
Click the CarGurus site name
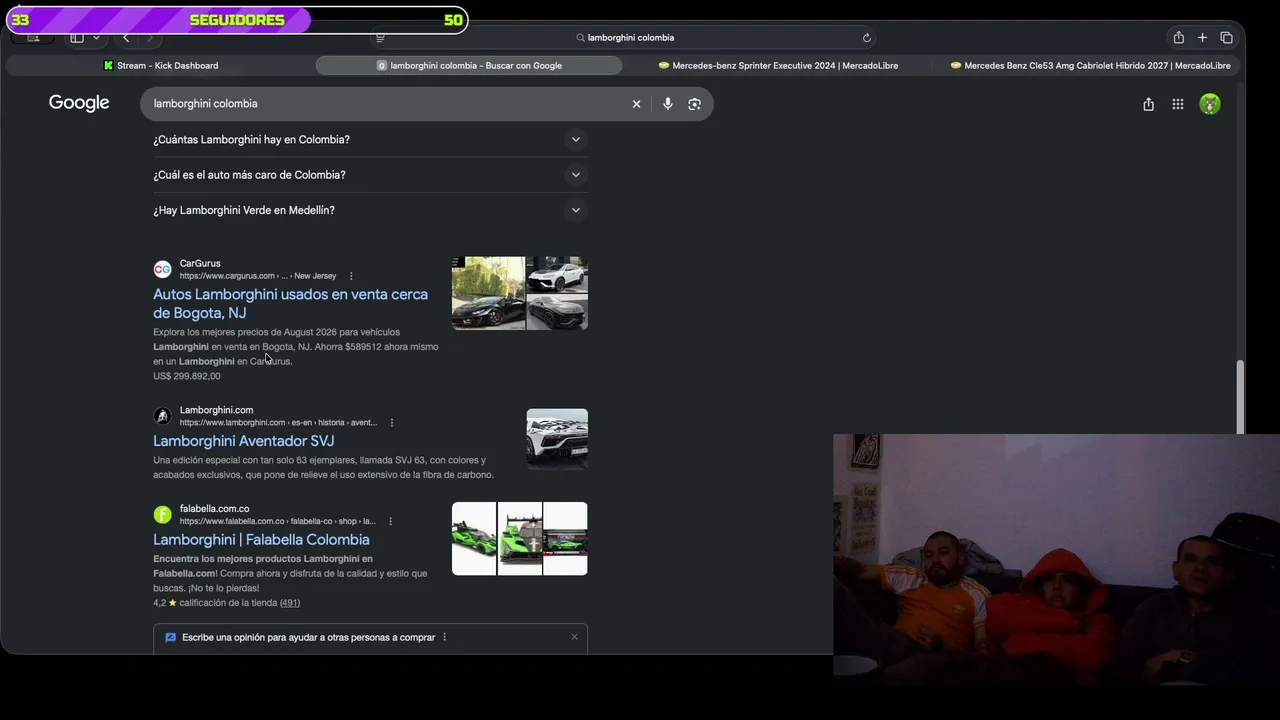click(x=200, y=264)
